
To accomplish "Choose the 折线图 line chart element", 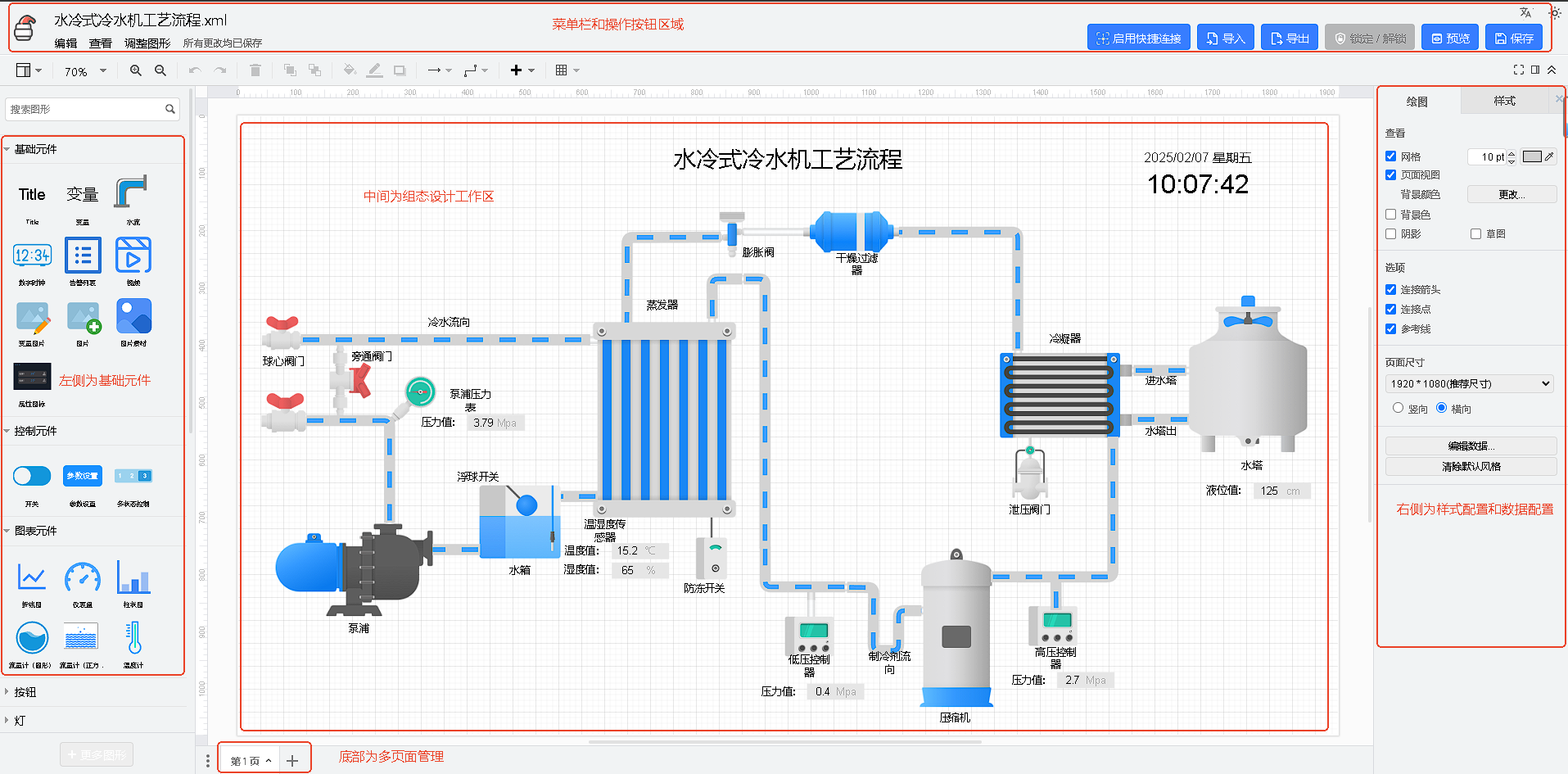I will coord(32,578).
